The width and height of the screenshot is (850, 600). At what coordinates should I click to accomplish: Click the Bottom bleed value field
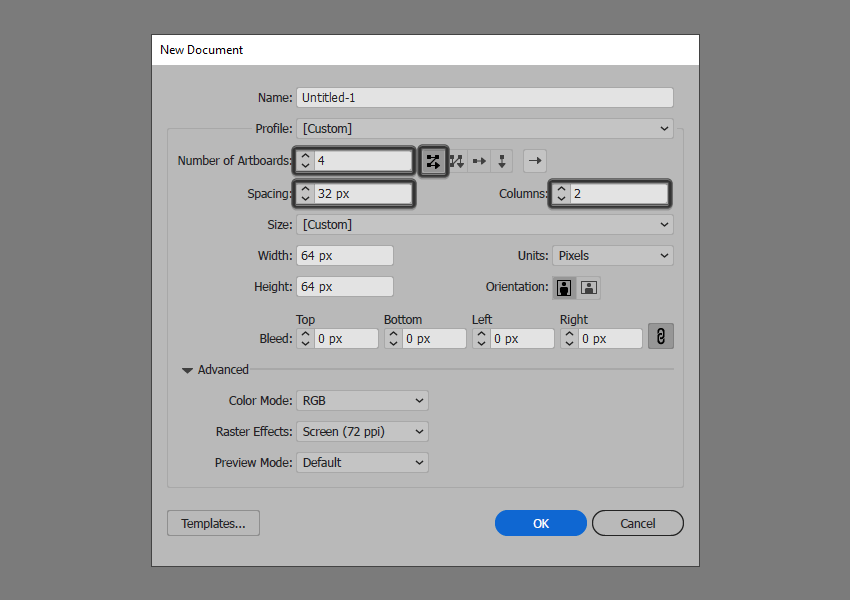(434, 339)
